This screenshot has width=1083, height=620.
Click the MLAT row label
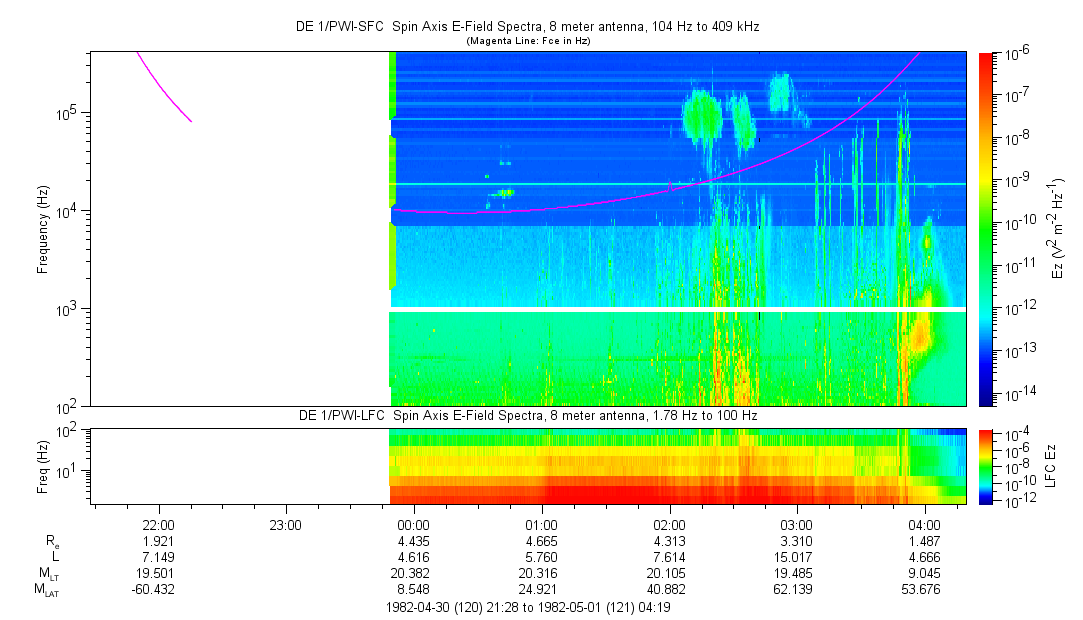[x=47, y=590]
